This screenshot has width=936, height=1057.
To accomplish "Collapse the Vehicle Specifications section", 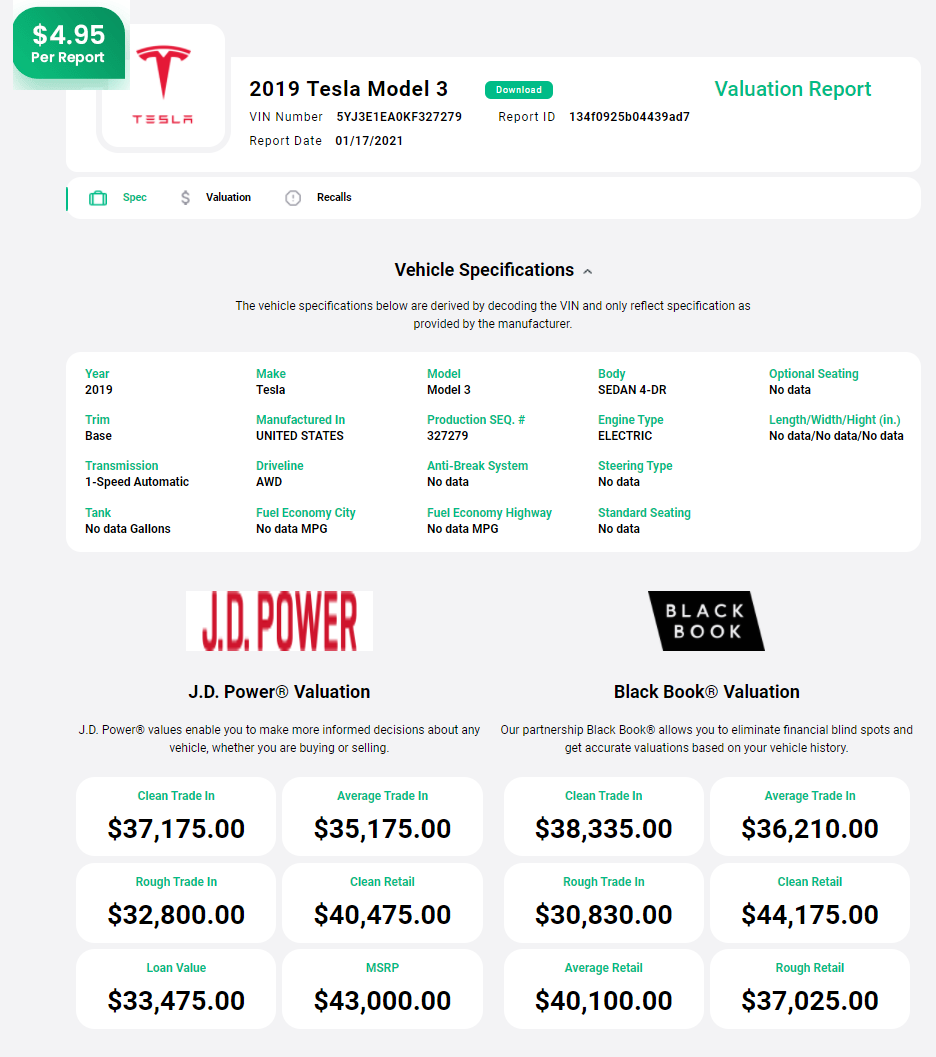I will (588, 272).
